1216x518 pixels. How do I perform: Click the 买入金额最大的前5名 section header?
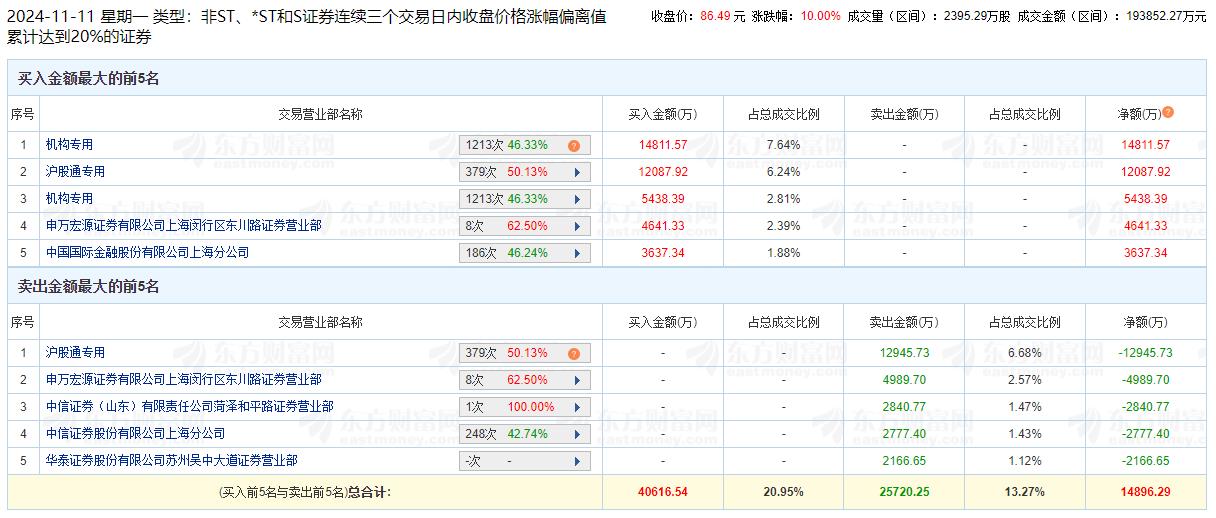(89, 79)
